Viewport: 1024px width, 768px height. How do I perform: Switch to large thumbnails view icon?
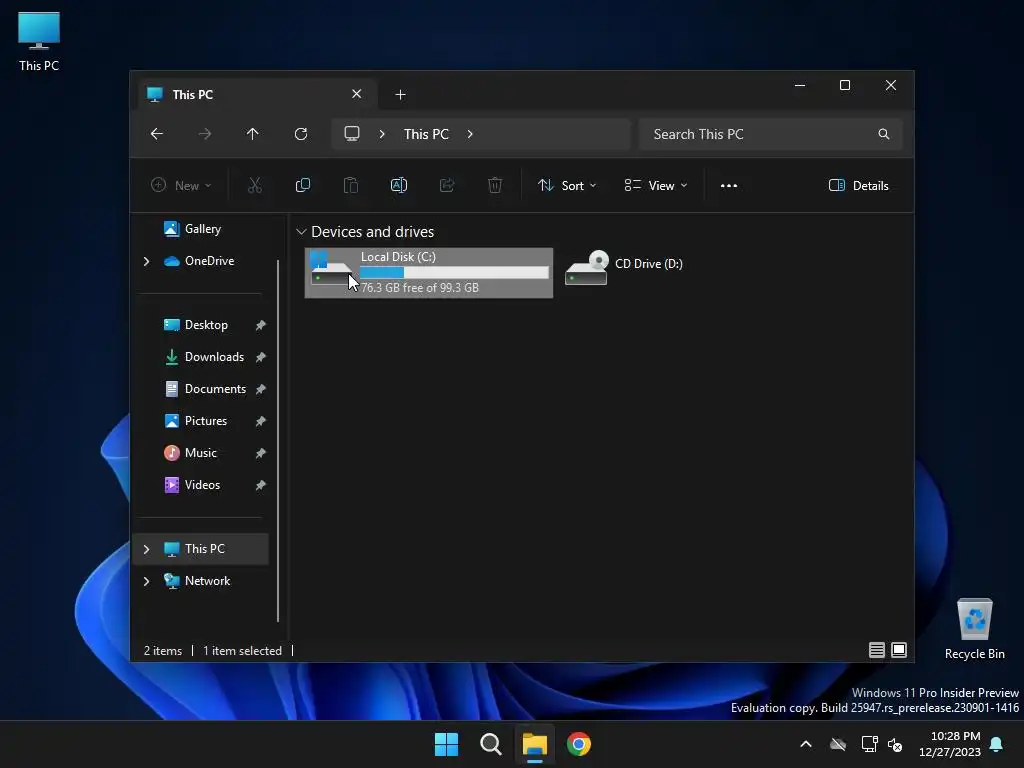pos(899,650)
